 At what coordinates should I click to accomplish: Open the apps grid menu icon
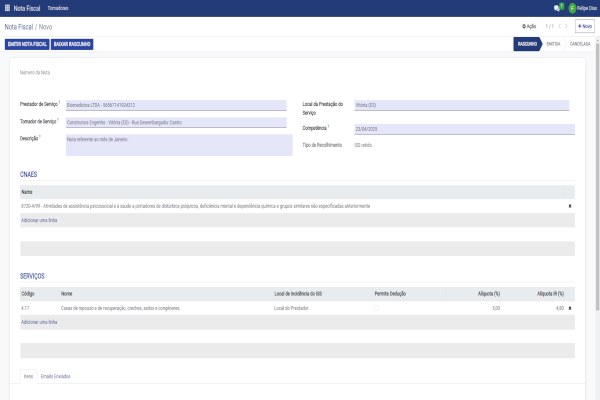pos(9,7)
